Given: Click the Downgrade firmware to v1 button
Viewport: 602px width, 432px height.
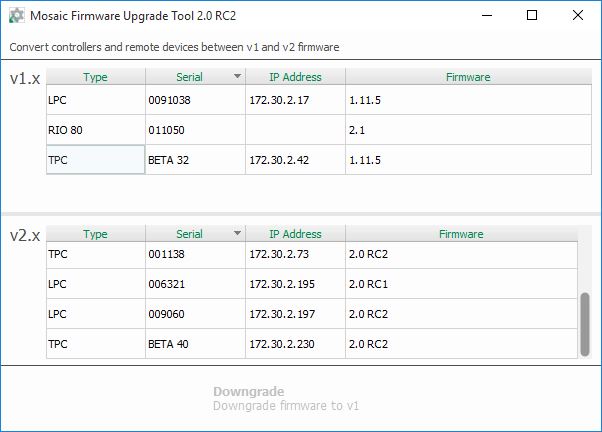Looking at the screenshot, I should (286, 399).
